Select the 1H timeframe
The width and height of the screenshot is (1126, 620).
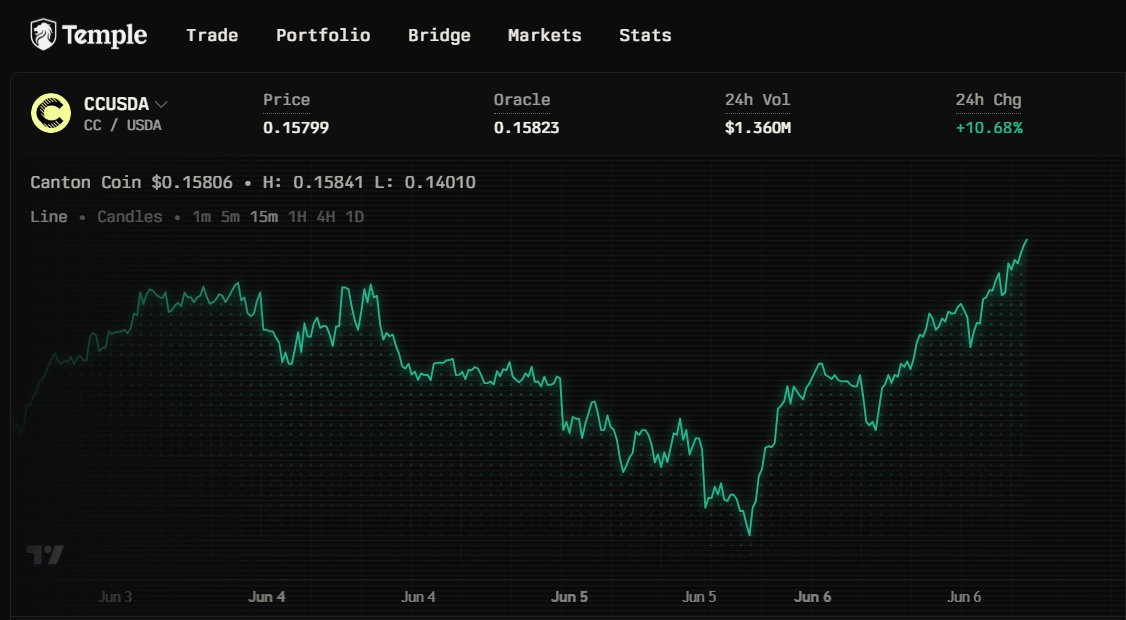point(297,217)
